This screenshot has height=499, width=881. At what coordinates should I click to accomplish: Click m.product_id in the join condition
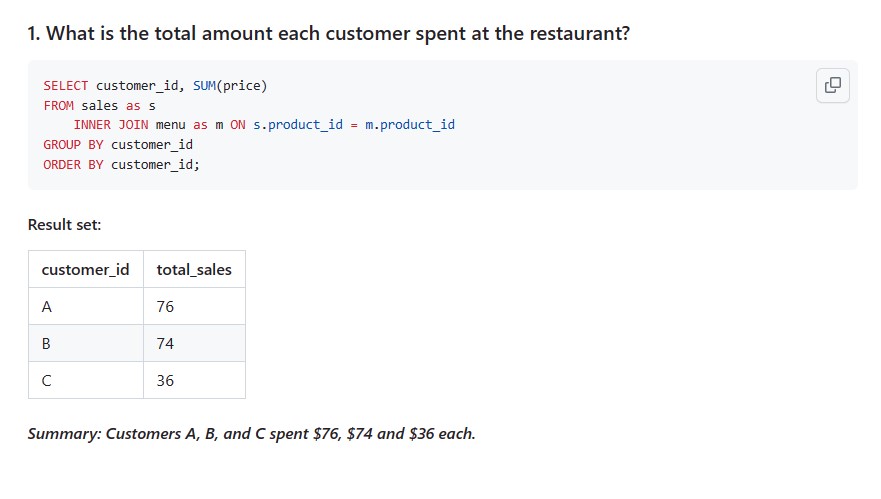(x=410, y=125)
